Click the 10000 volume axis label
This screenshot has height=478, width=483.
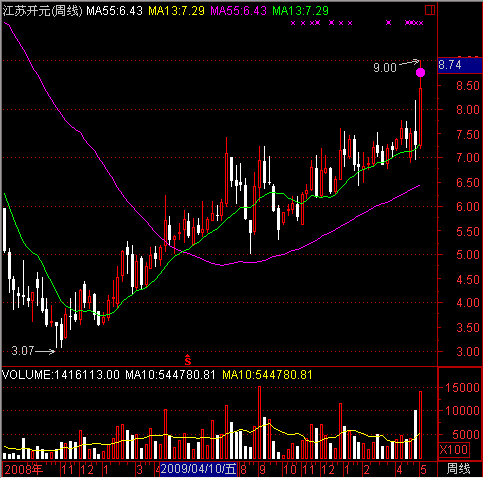click(462, 411)
